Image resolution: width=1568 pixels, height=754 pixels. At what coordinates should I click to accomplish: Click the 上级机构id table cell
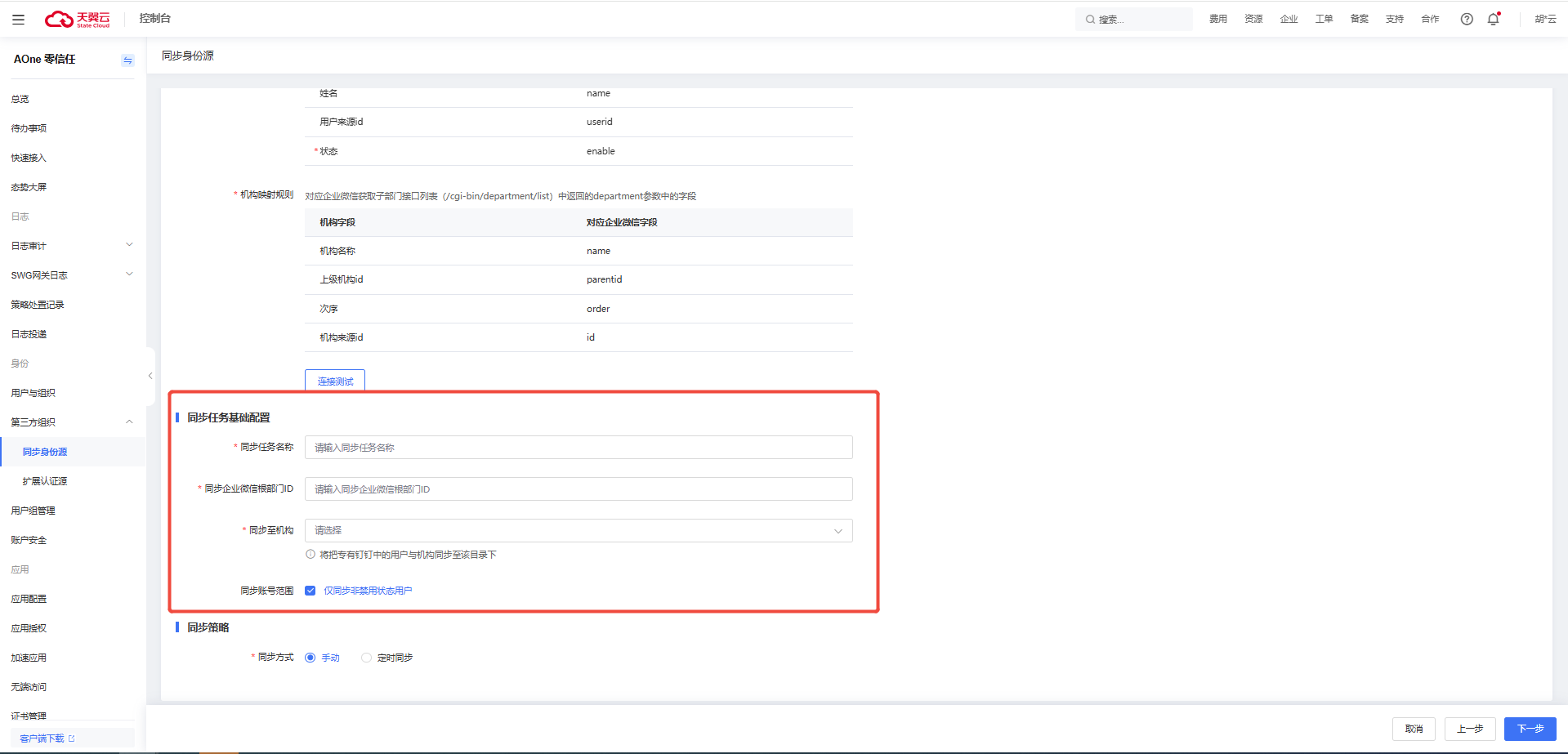342,279
